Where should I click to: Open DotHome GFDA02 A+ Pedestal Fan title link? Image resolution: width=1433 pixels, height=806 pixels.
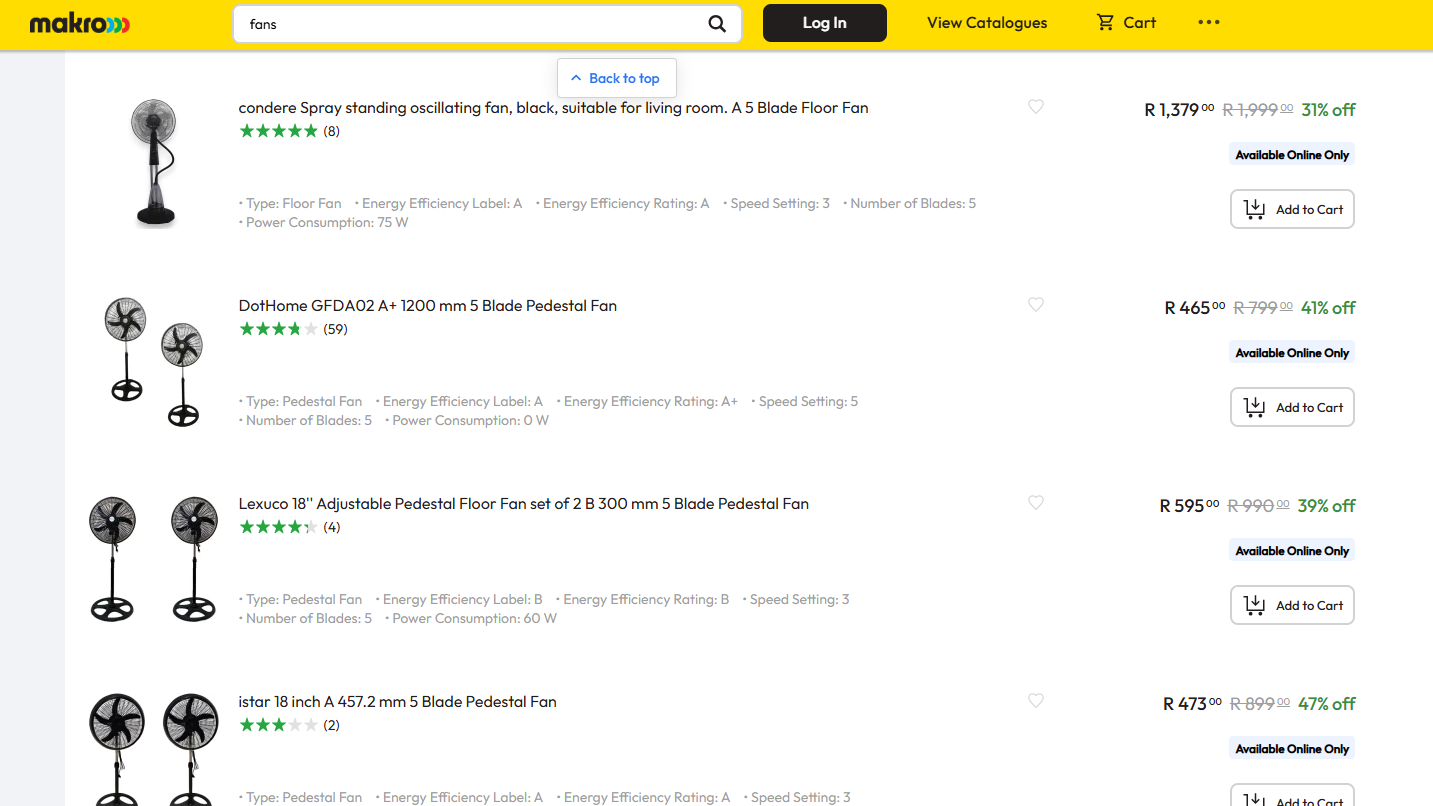[427, 306]
